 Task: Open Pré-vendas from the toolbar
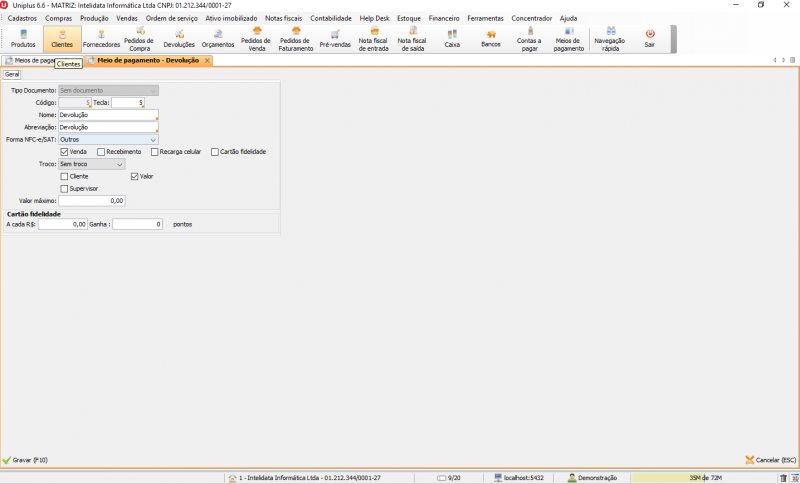click(335, 39)
